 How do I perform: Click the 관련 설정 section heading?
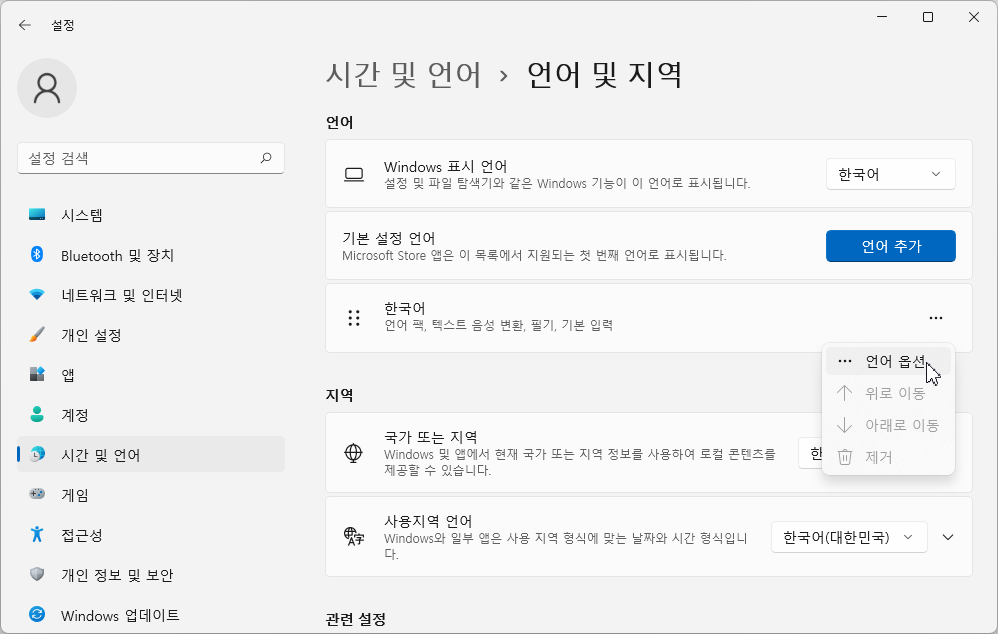[x=356, y=619]
